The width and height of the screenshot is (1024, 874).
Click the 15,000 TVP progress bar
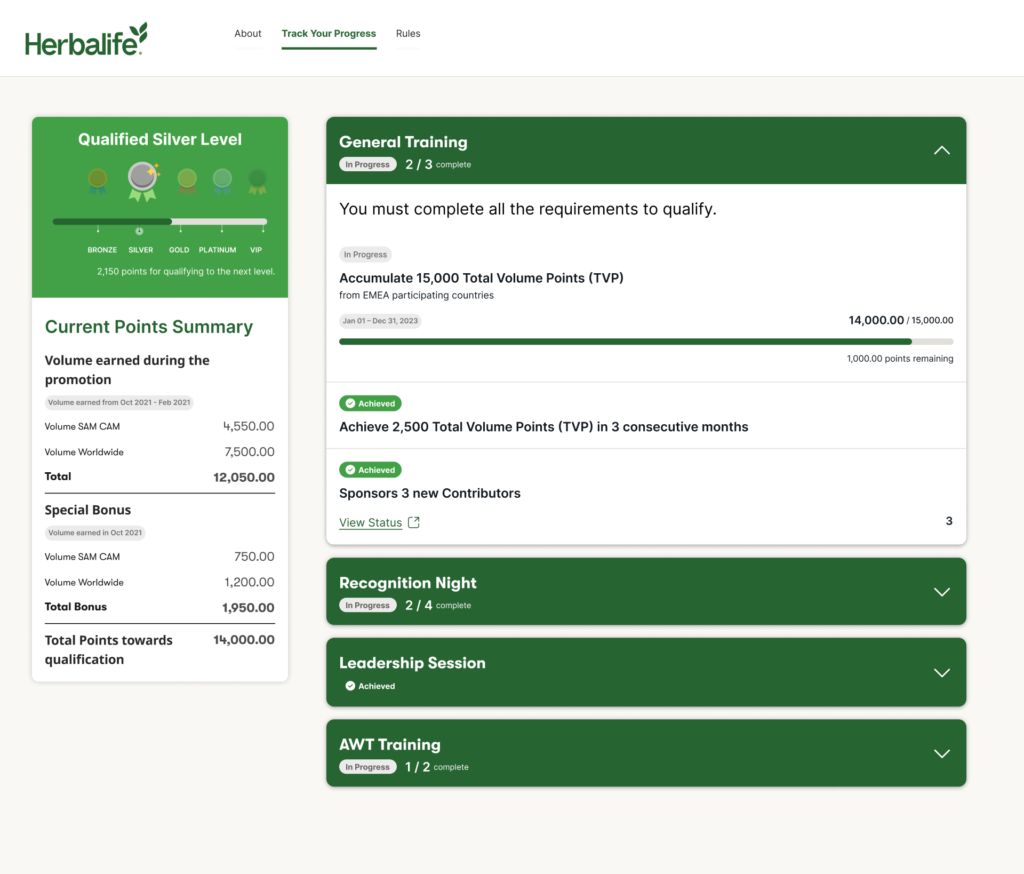(646, 342)
